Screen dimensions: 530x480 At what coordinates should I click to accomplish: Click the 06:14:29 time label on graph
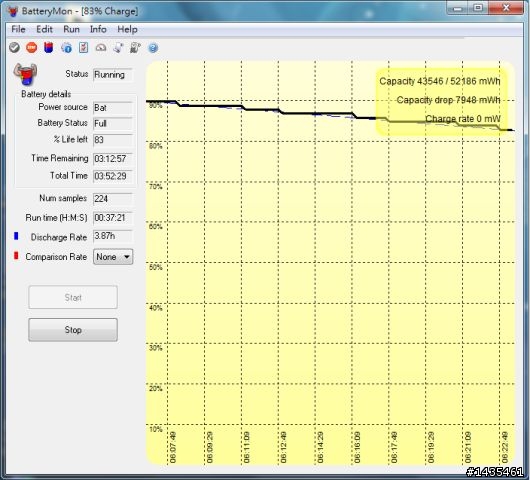tap(320, 447)
